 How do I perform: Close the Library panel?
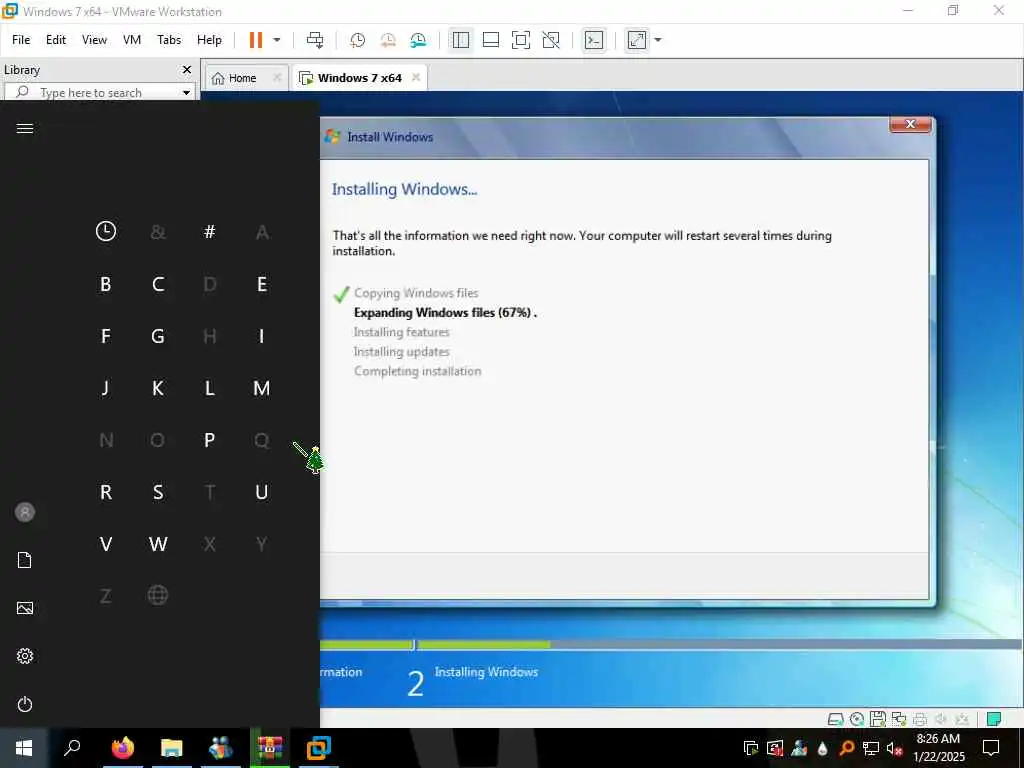187,69
